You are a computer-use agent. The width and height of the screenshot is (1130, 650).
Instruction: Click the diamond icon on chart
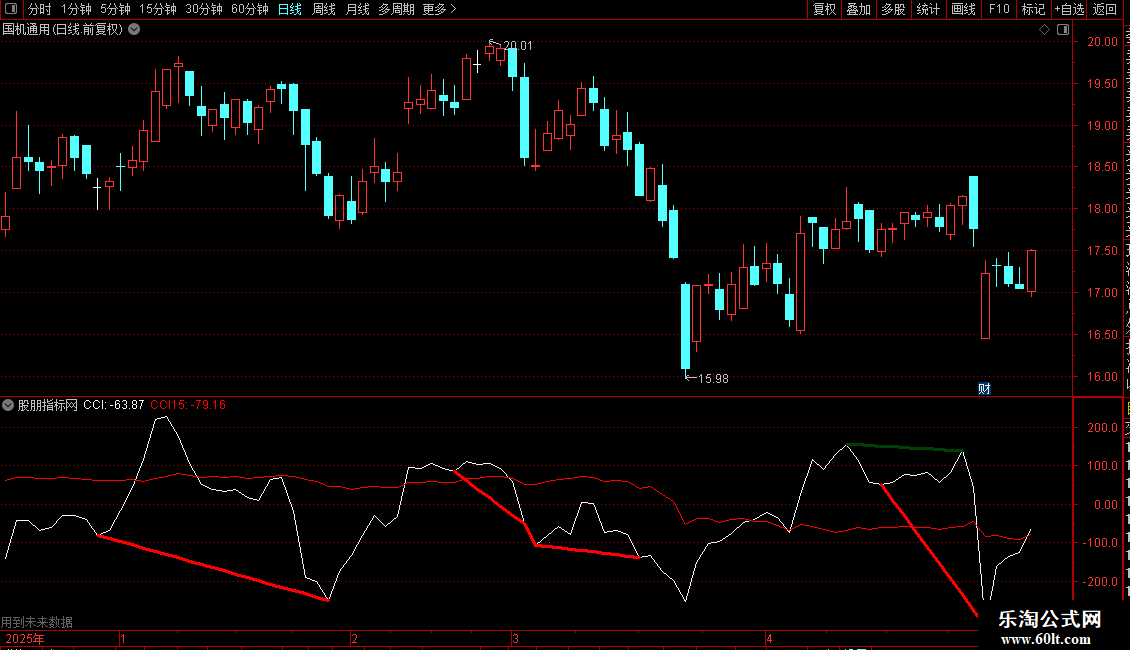[1044, 30]
